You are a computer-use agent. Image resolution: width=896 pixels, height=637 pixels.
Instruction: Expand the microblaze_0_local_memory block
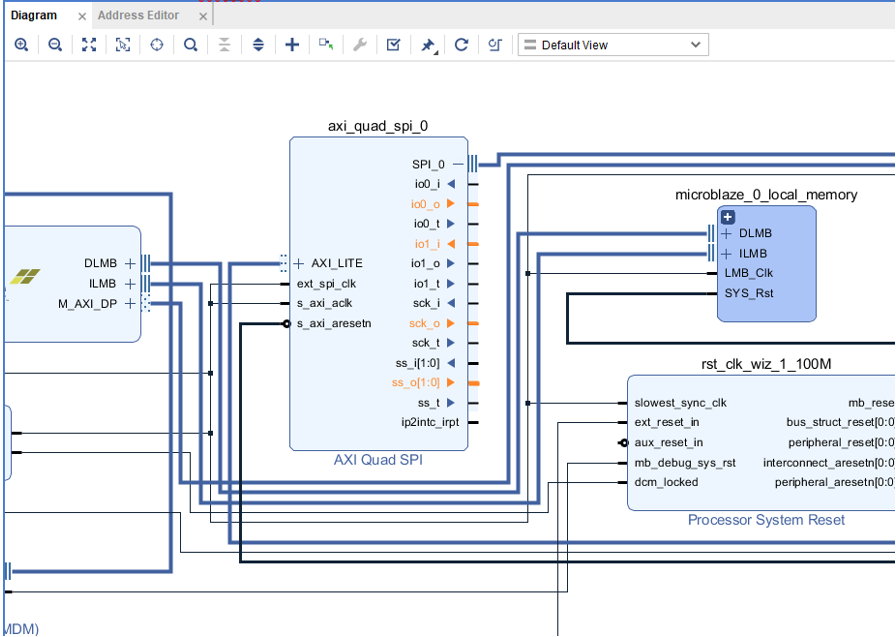tap(728, 217)
